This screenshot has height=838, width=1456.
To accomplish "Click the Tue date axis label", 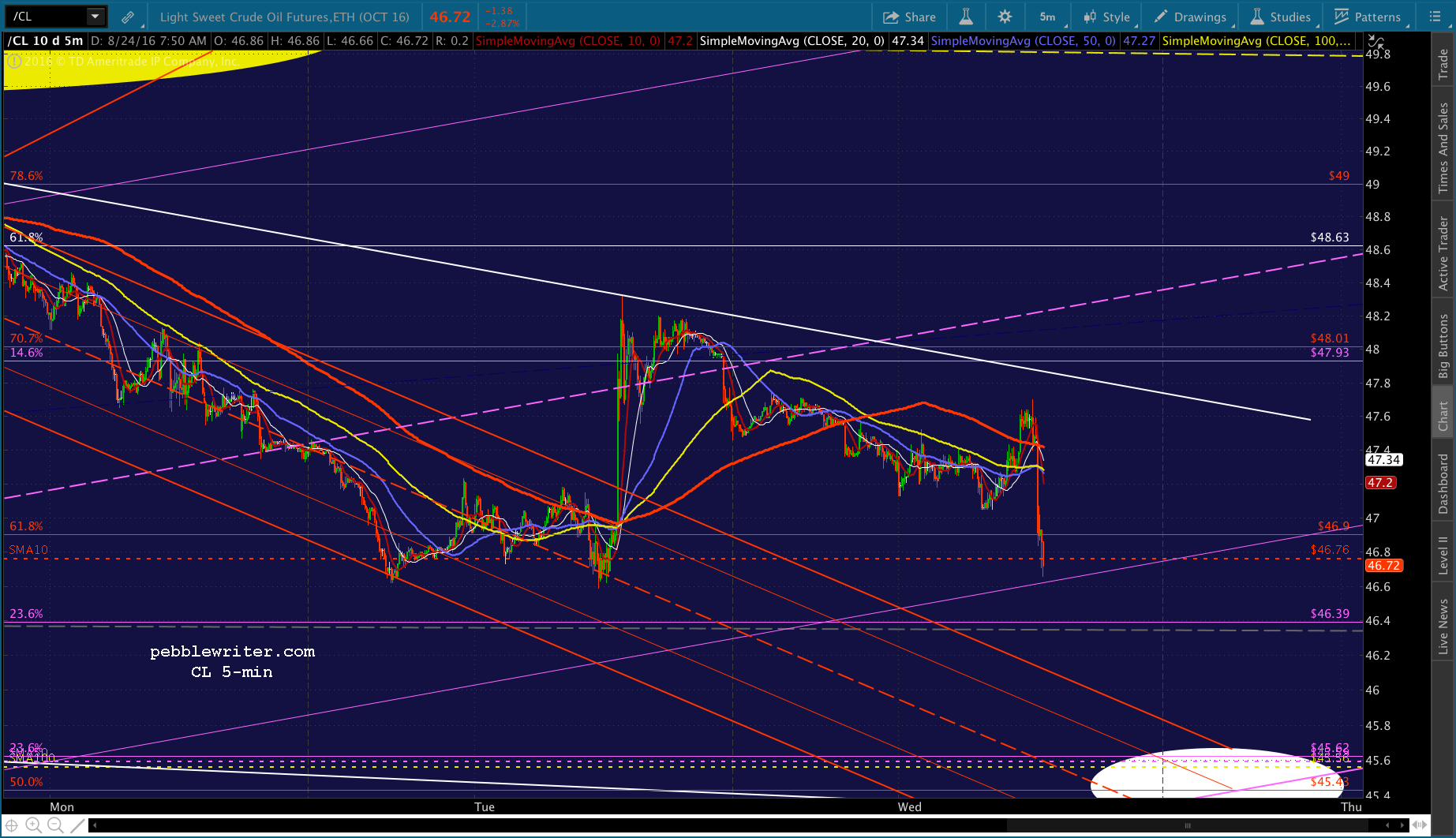I will point(485,806).
